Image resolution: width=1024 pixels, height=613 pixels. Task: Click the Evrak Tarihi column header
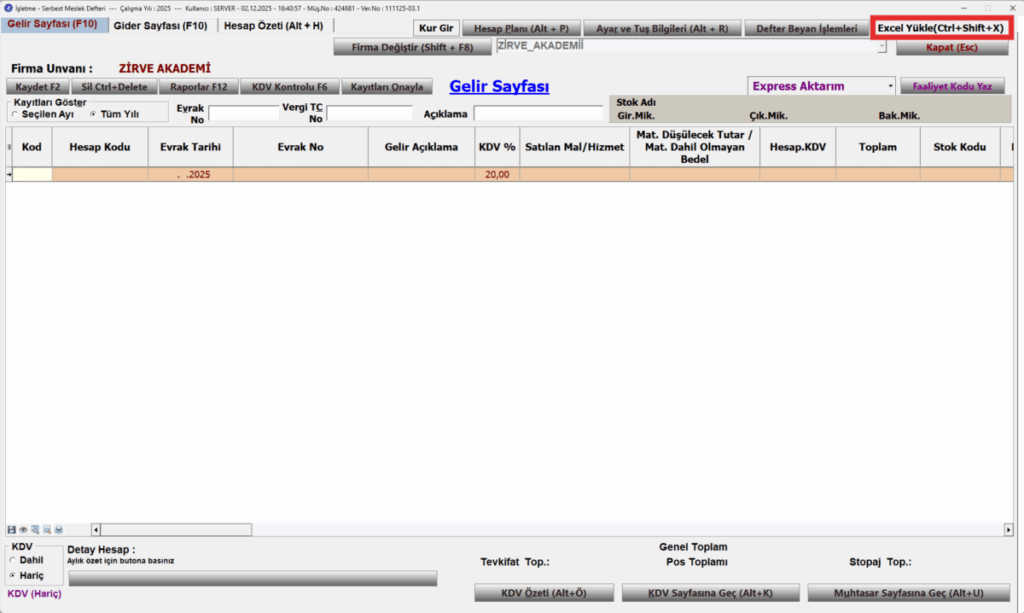click(x=191, y=147)
